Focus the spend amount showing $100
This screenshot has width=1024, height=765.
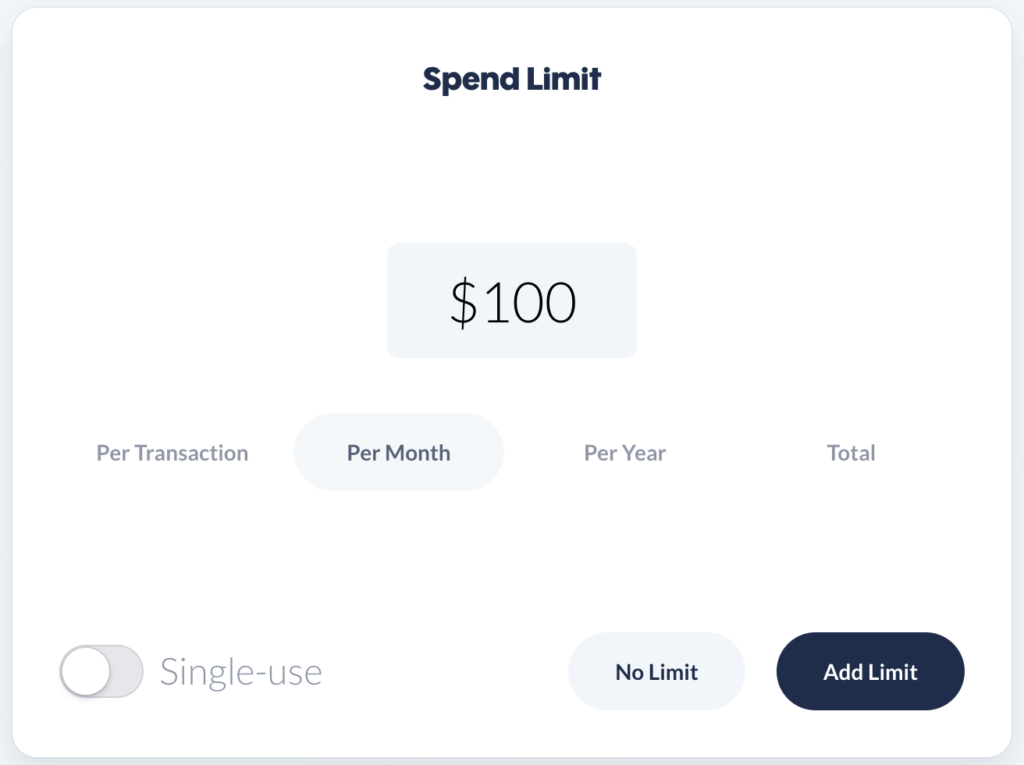click(x=511, y=301)
